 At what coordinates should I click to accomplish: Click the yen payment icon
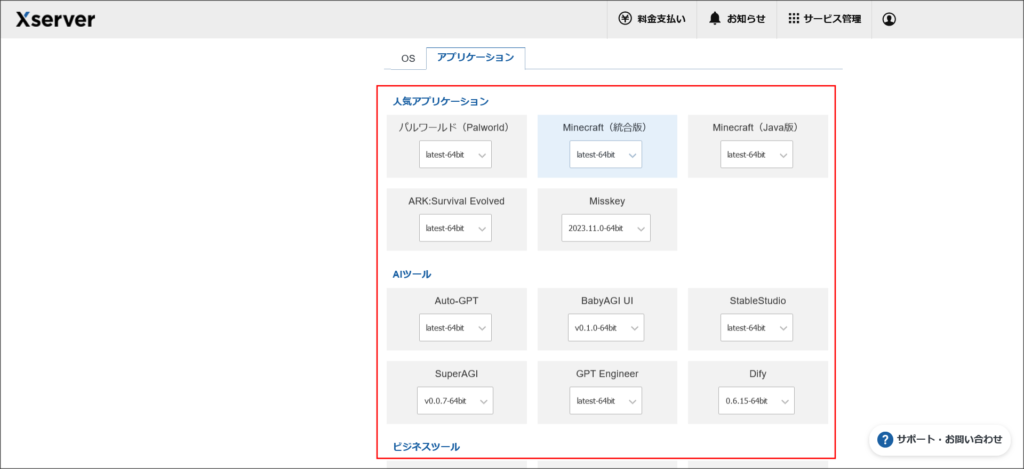click(624, 19)
